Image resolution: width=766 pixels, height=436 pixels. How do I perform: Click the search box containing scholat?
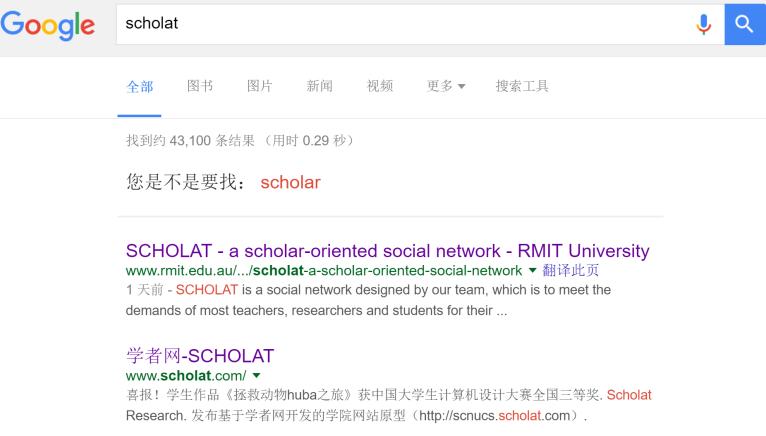coord(400,23)
